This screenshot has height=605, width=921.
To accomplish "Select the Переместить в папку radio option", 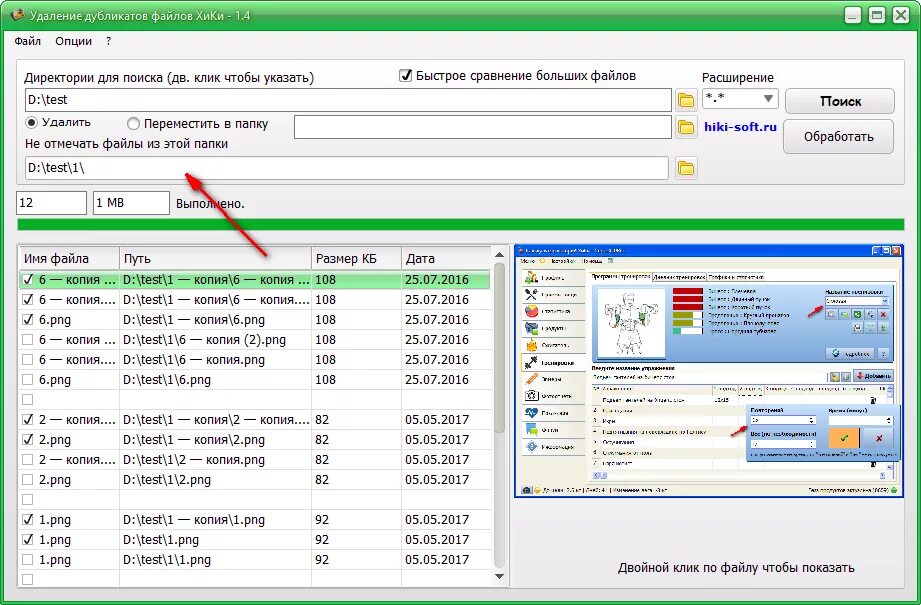I will tap(134, 124).
